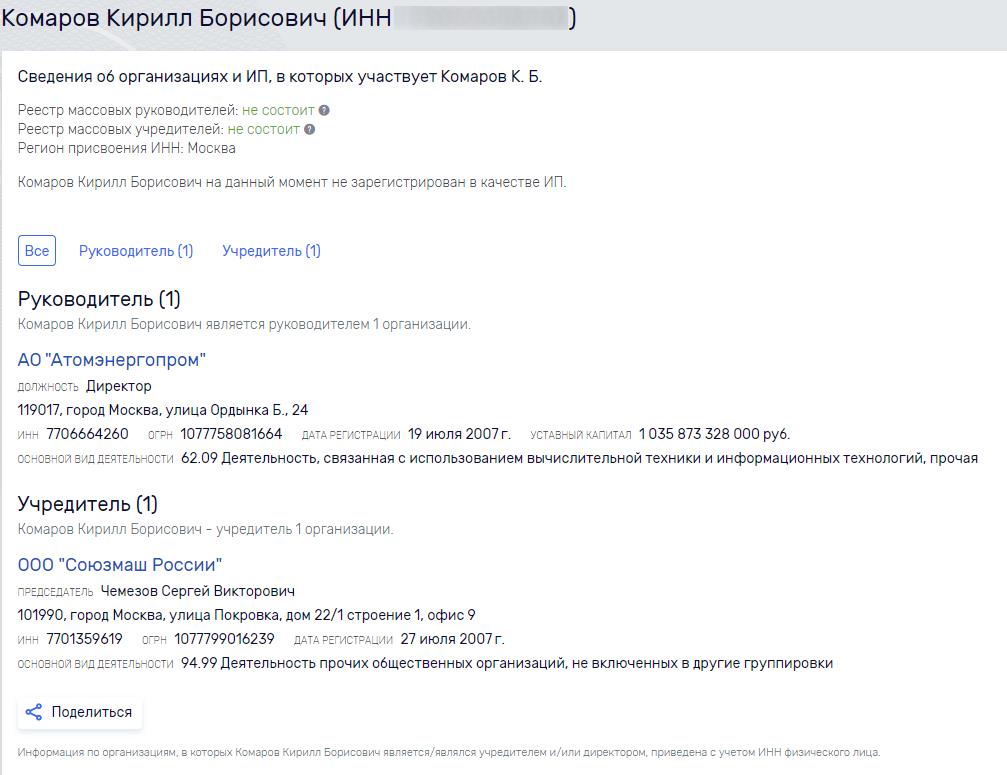The width and height of the screenshot is (1007, 775).
Task: Open the АО "Атомэнергопром" company link
Action: [x=112, y=360]
